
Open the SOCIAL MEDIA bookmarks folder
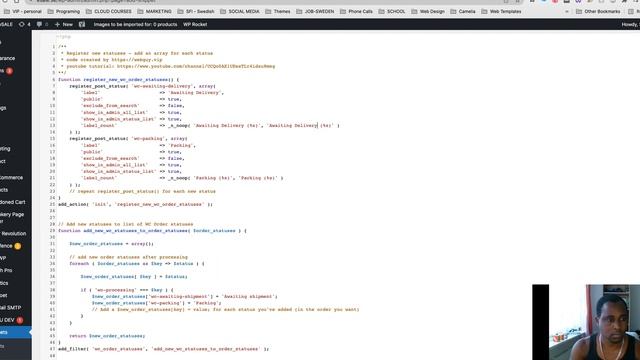point(240,11)
